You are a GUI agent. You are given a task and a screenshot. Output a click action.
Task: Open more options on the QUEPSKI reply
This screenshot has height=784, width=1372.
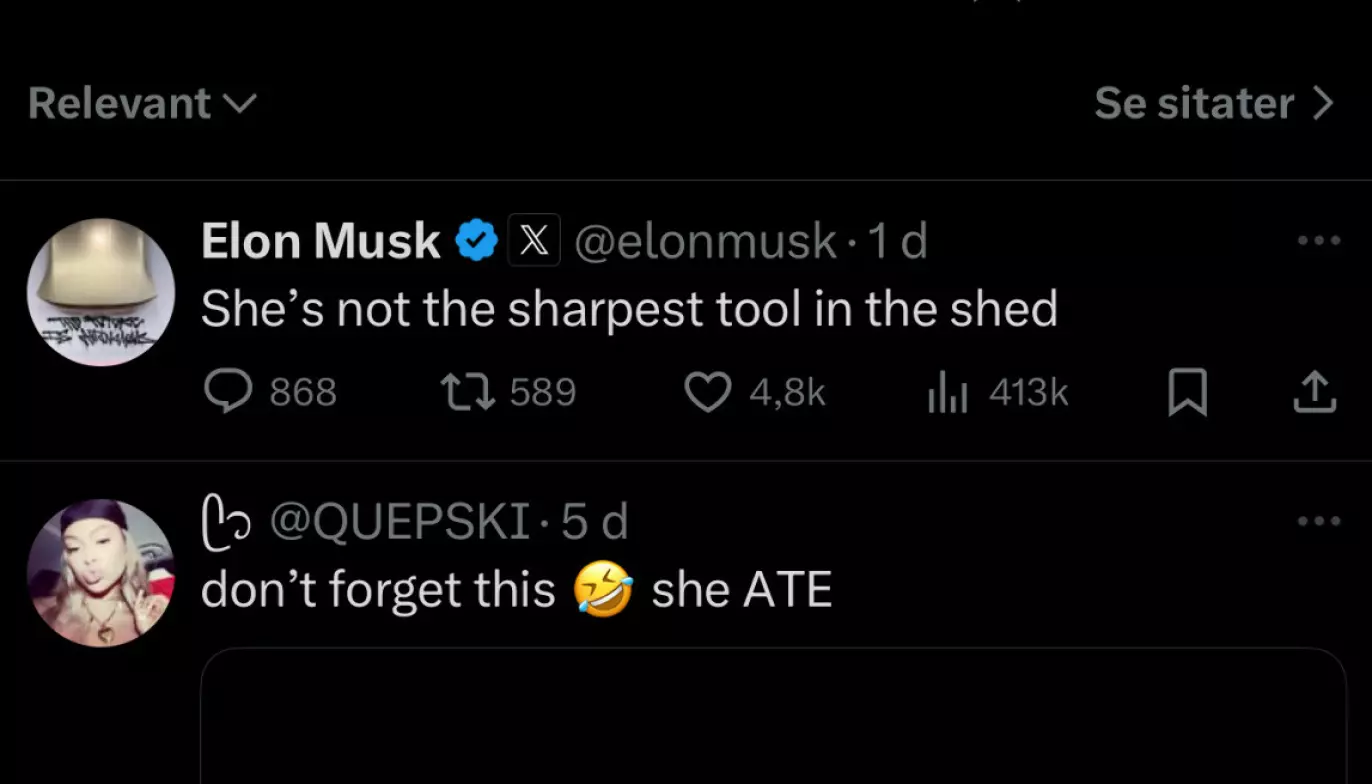click(x=1318, y=521)
